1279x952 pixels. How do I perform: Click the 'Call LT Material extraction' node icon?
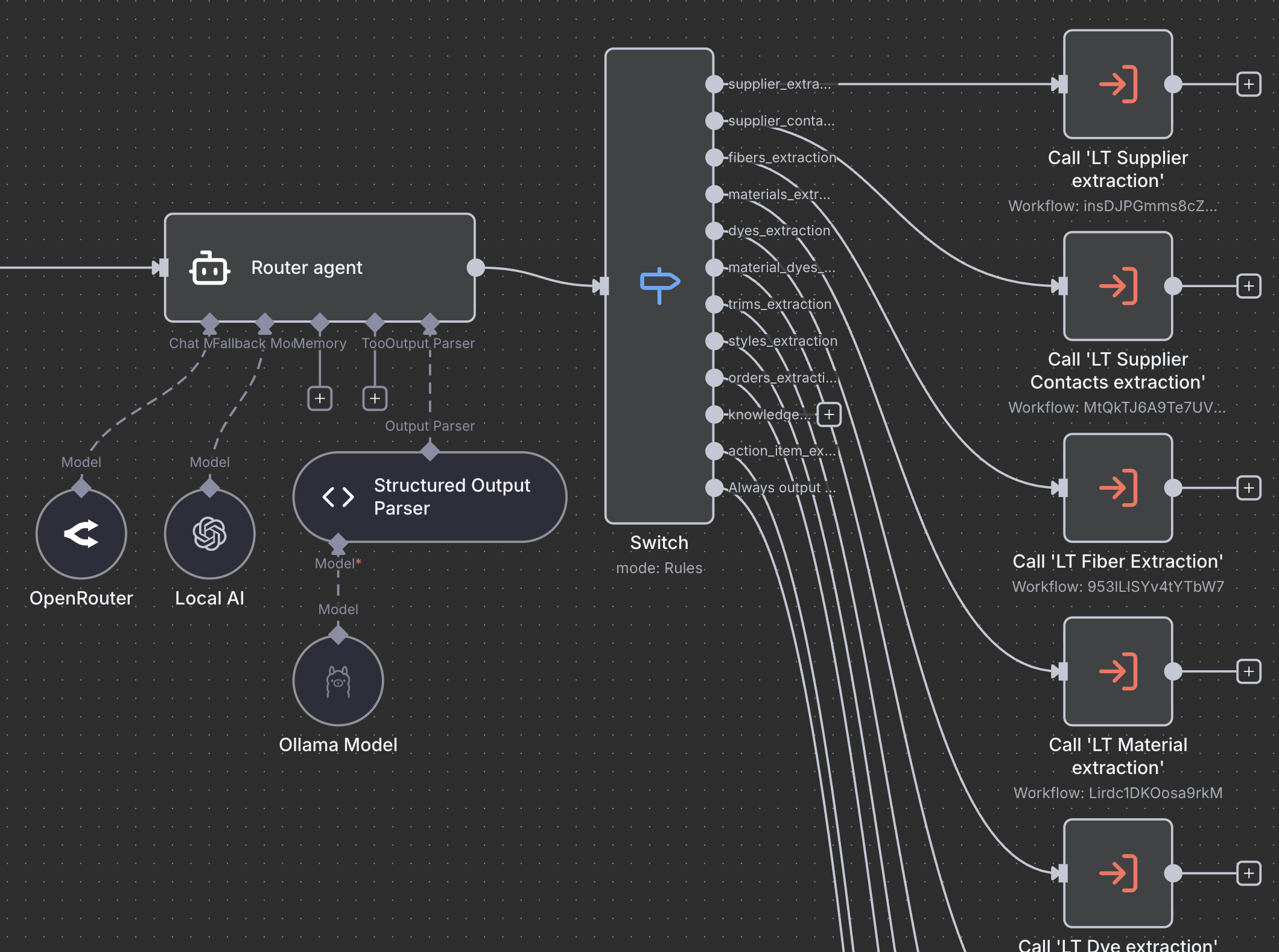(1117, 671)
